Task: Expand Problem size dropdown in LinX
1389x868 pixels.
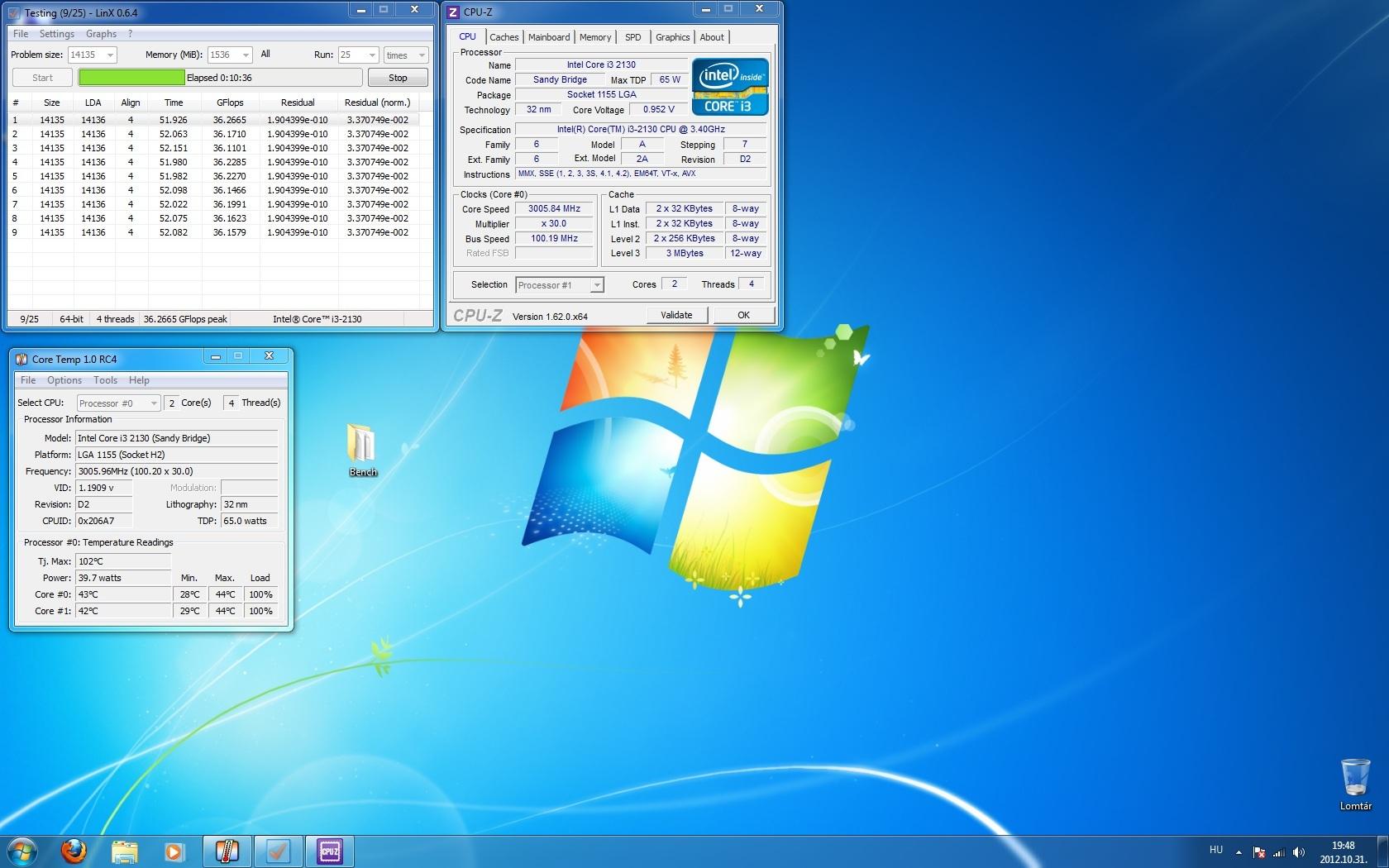Action: tap(110, 55)
